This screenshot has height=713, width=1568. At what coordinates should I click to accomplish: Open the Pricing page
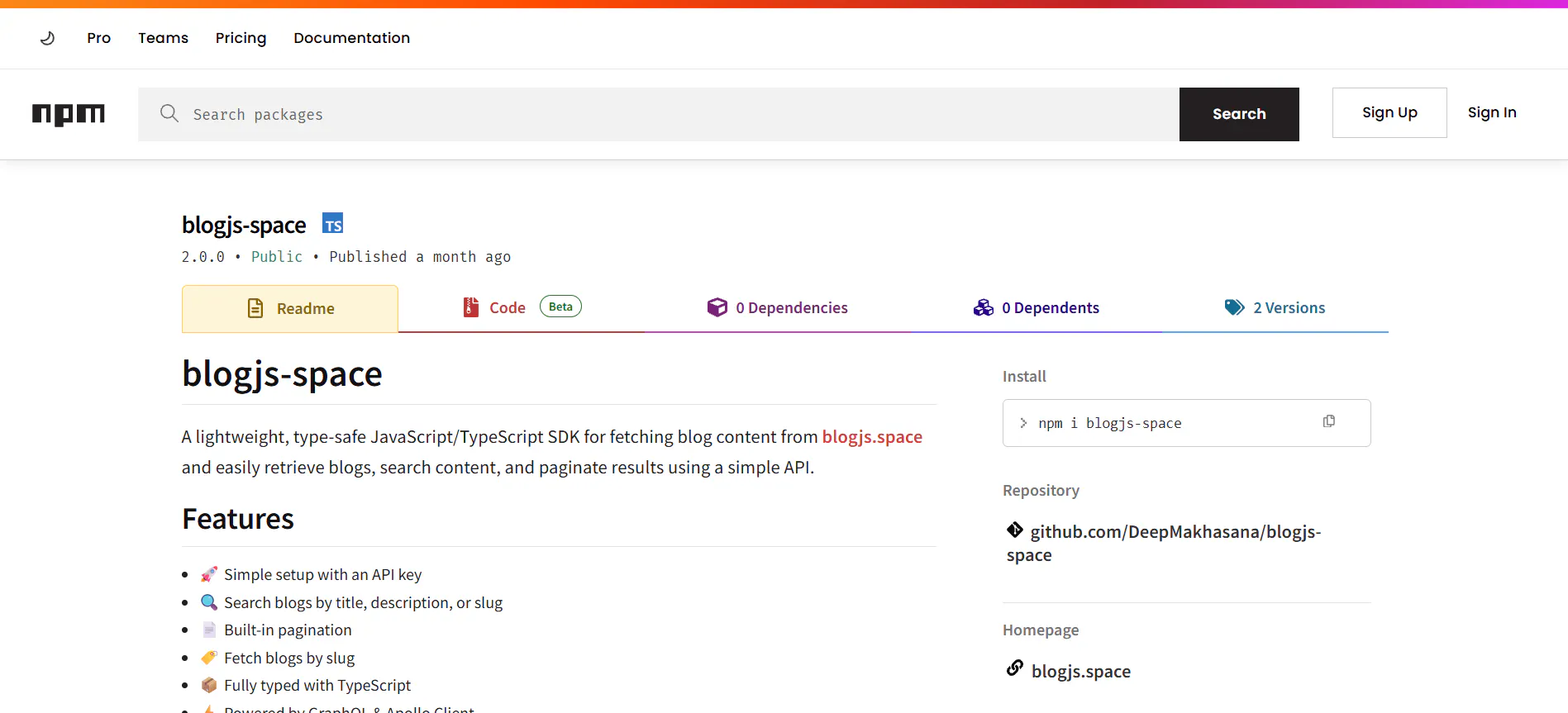click(x=241, y=38)
